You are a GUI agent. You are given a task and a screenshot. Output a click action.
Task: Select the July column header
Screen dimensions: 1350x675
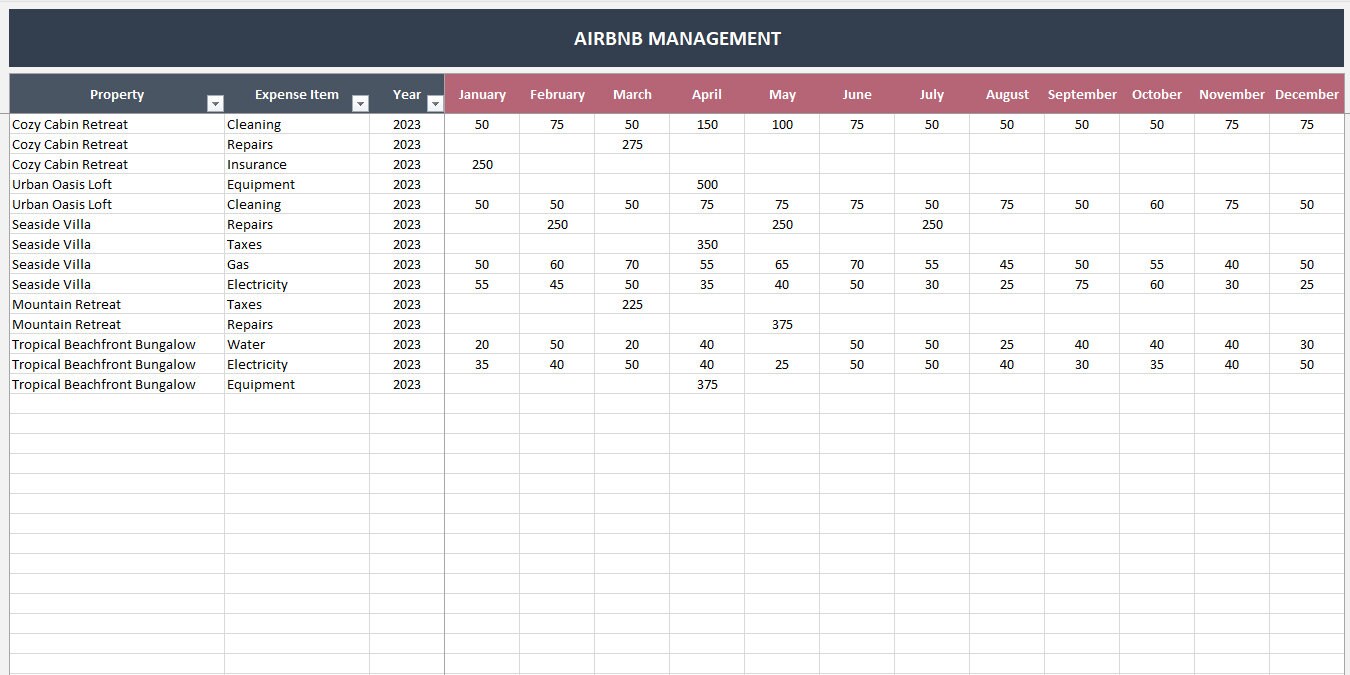[932, 94]
